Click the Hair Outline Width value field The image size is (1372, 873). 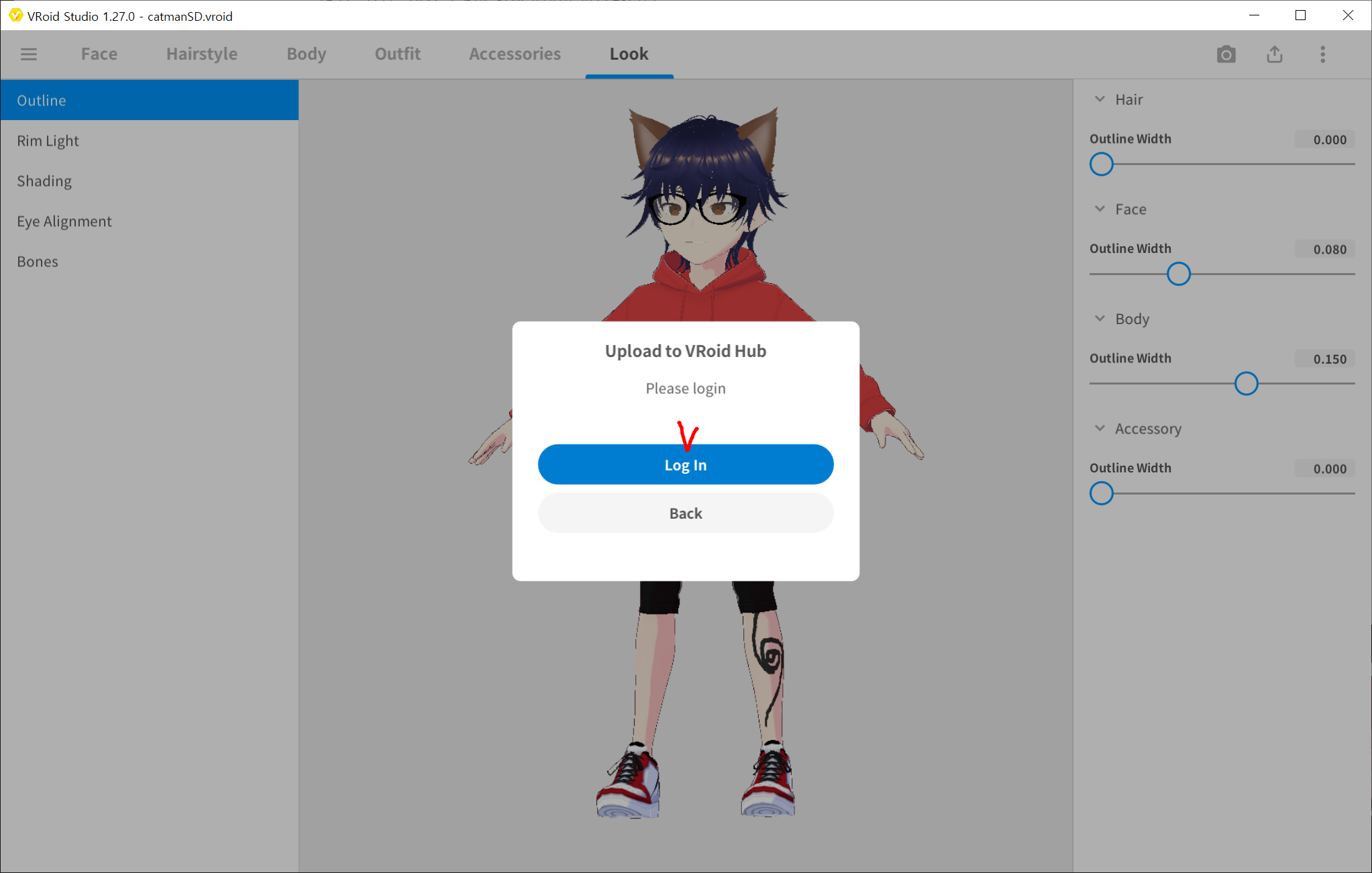(1325, 140)
